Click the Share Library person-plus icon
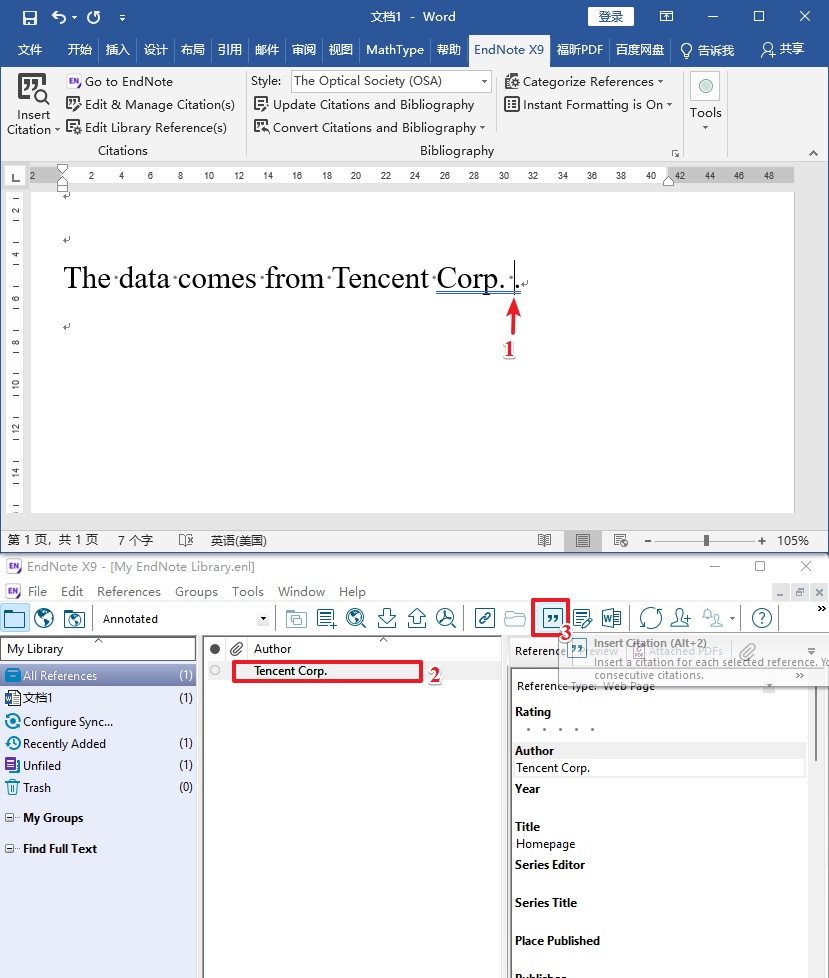This screenshot has width=829, height=978. click(681, 619)
